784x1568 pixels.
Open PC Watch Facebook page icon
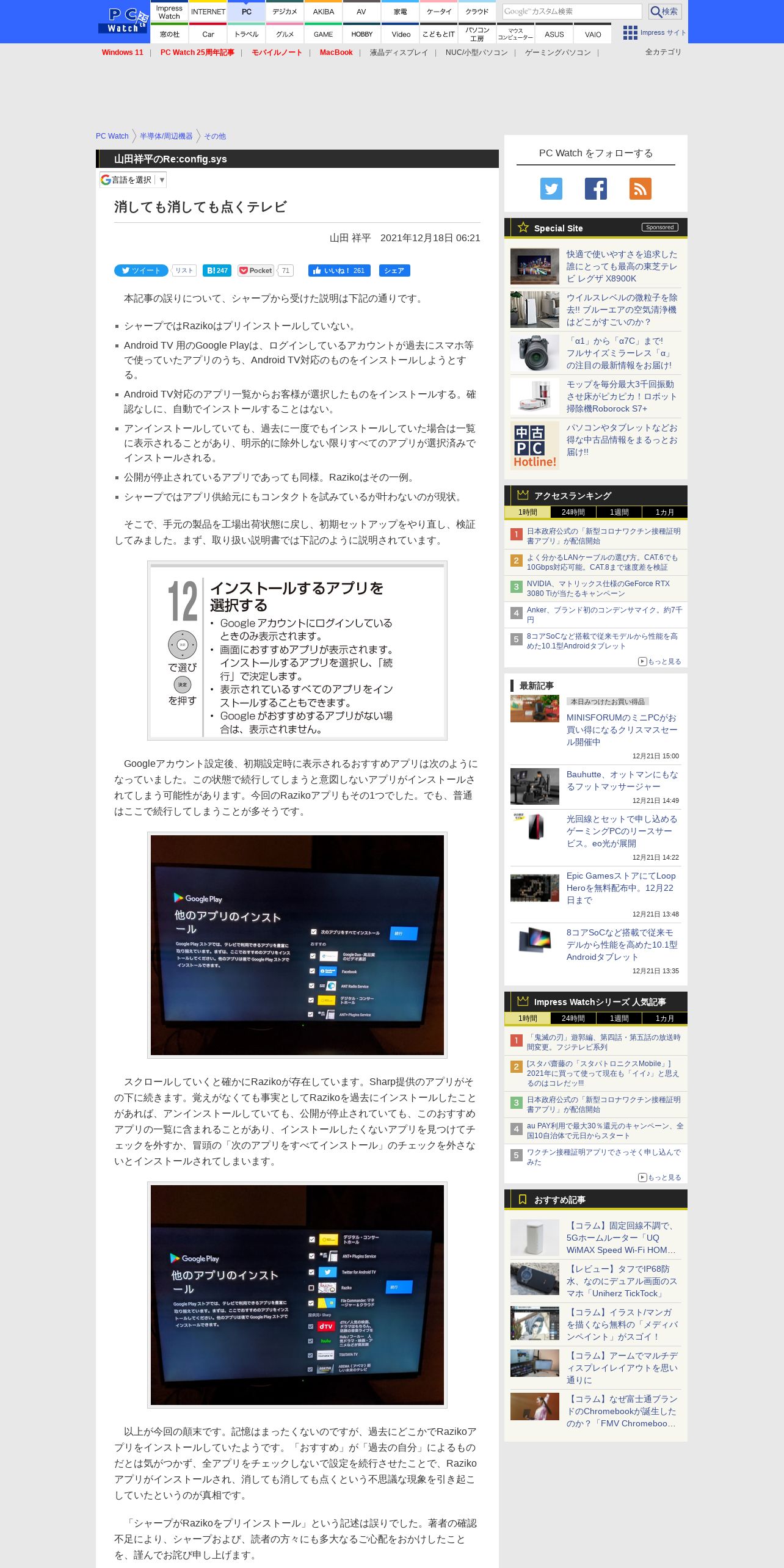coord(596,189)
